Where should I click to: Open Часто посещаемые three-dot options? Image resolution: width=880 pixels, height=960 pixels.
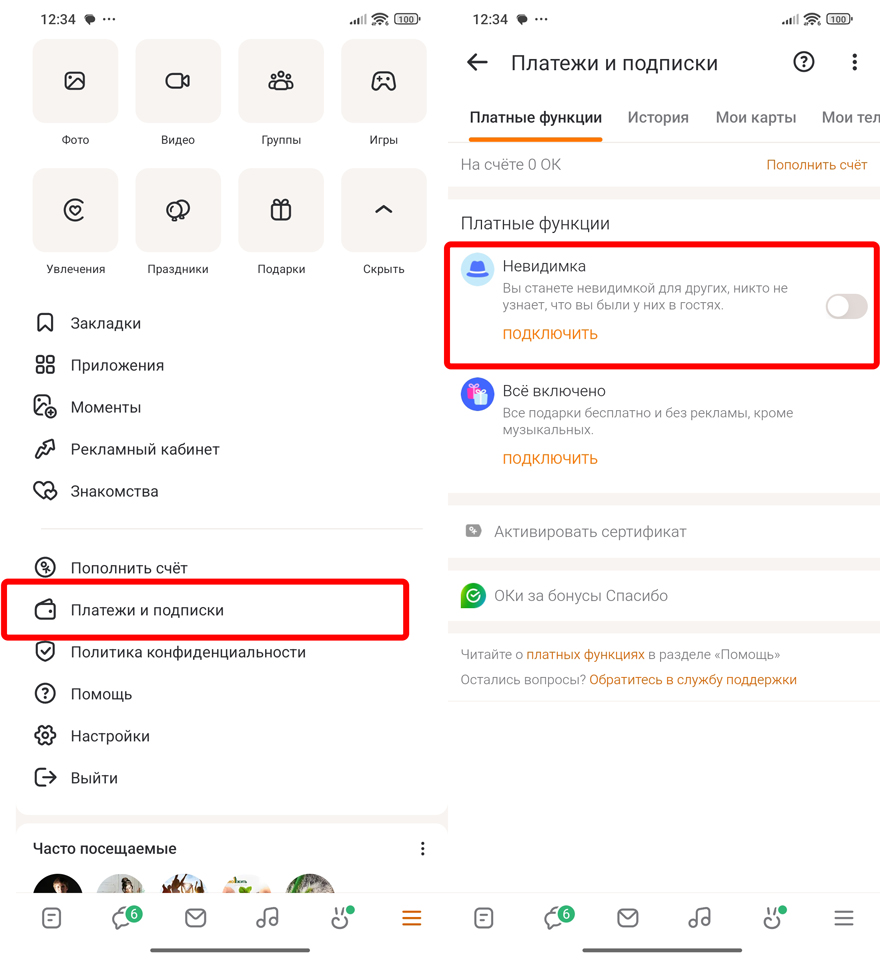(423, 849)
